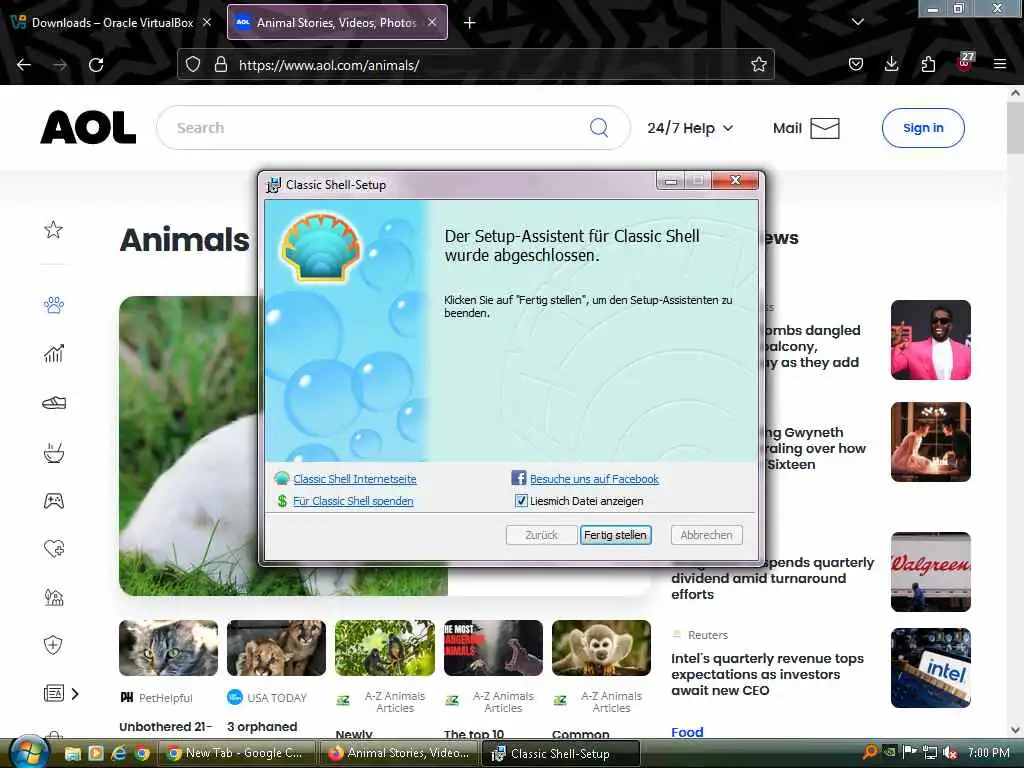Open the extensions puzzle icon
Screen dimensions: 1024x768
pos(928,64)
